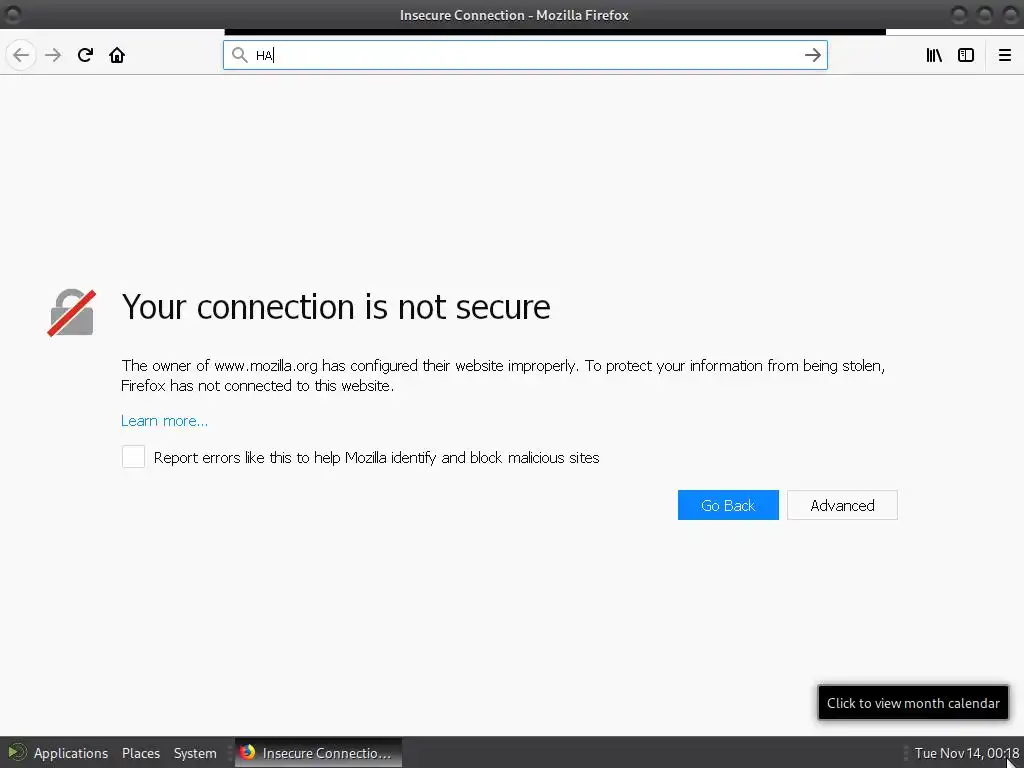Reload the current page
The width and height of the screenshot is (1024, 768).
pos(85,56)
